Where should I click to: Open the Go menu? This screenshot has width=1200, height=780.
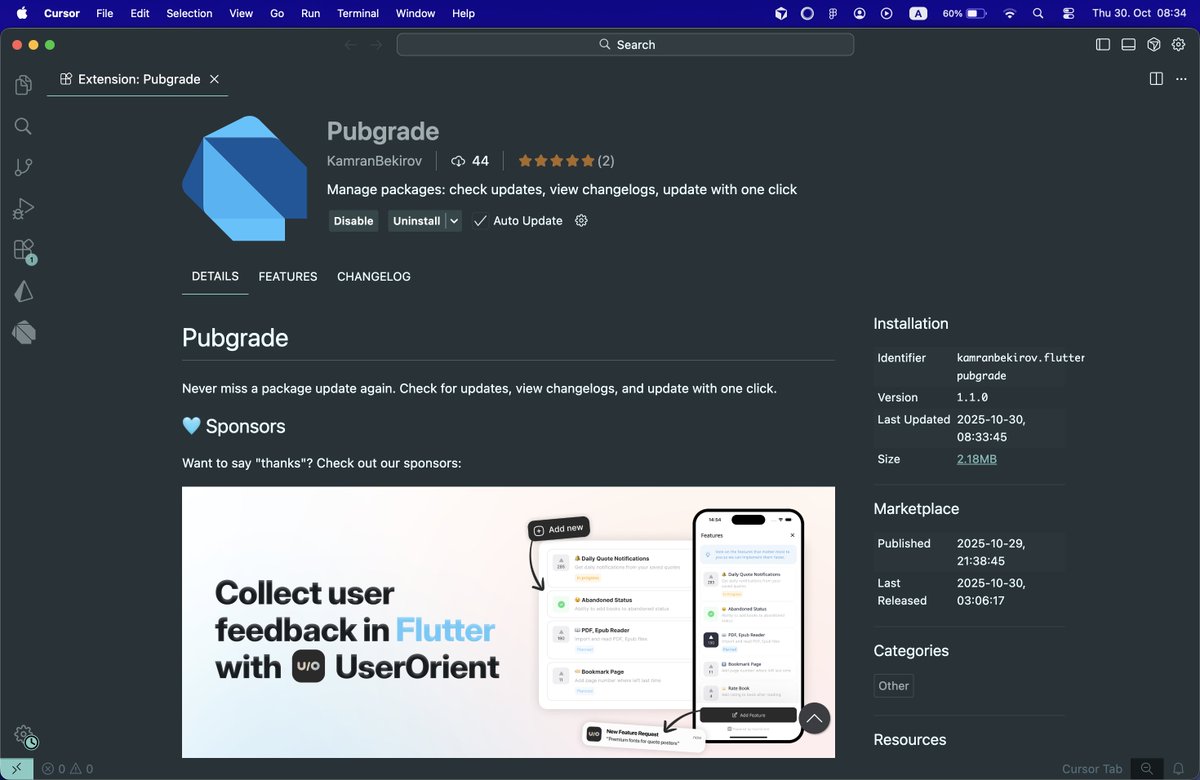(x=277, y=13)
